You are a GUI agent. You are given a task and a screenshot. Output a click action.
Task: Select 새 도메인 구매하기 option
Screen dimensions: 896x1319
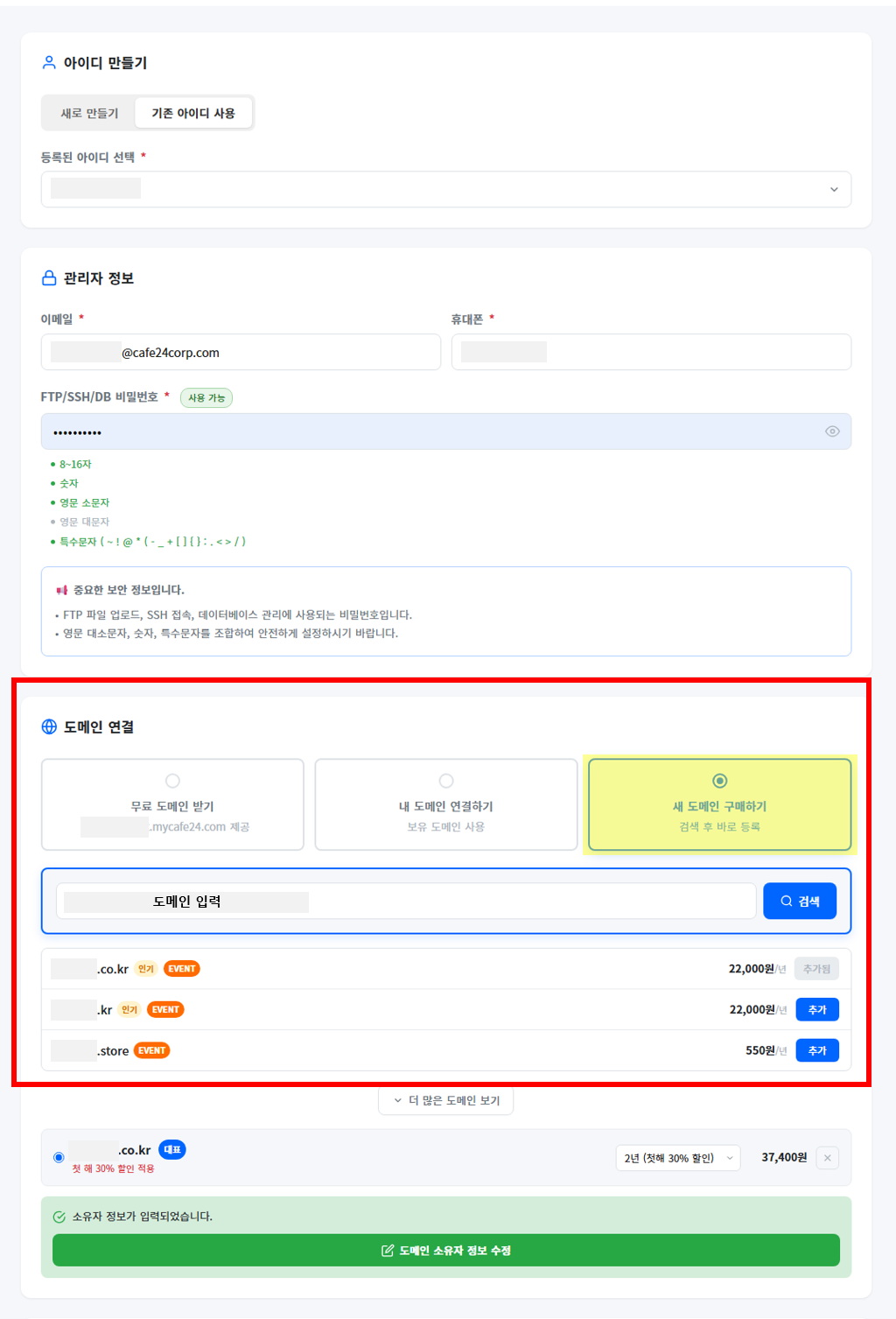[x=719, y=804]
